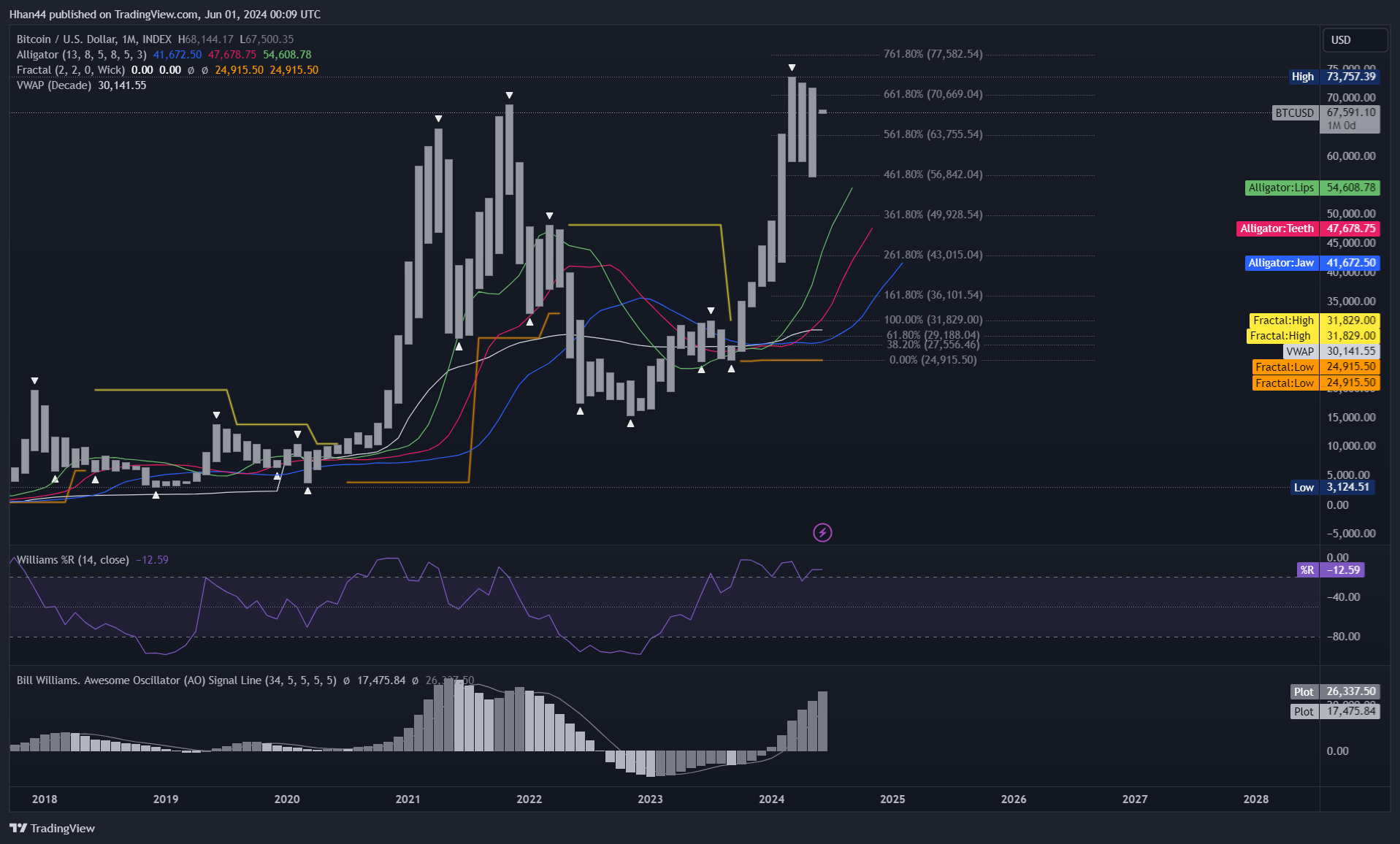
Task: Click the Alligator:Jaw 41,672.50 label
Action: point(1312,263)
